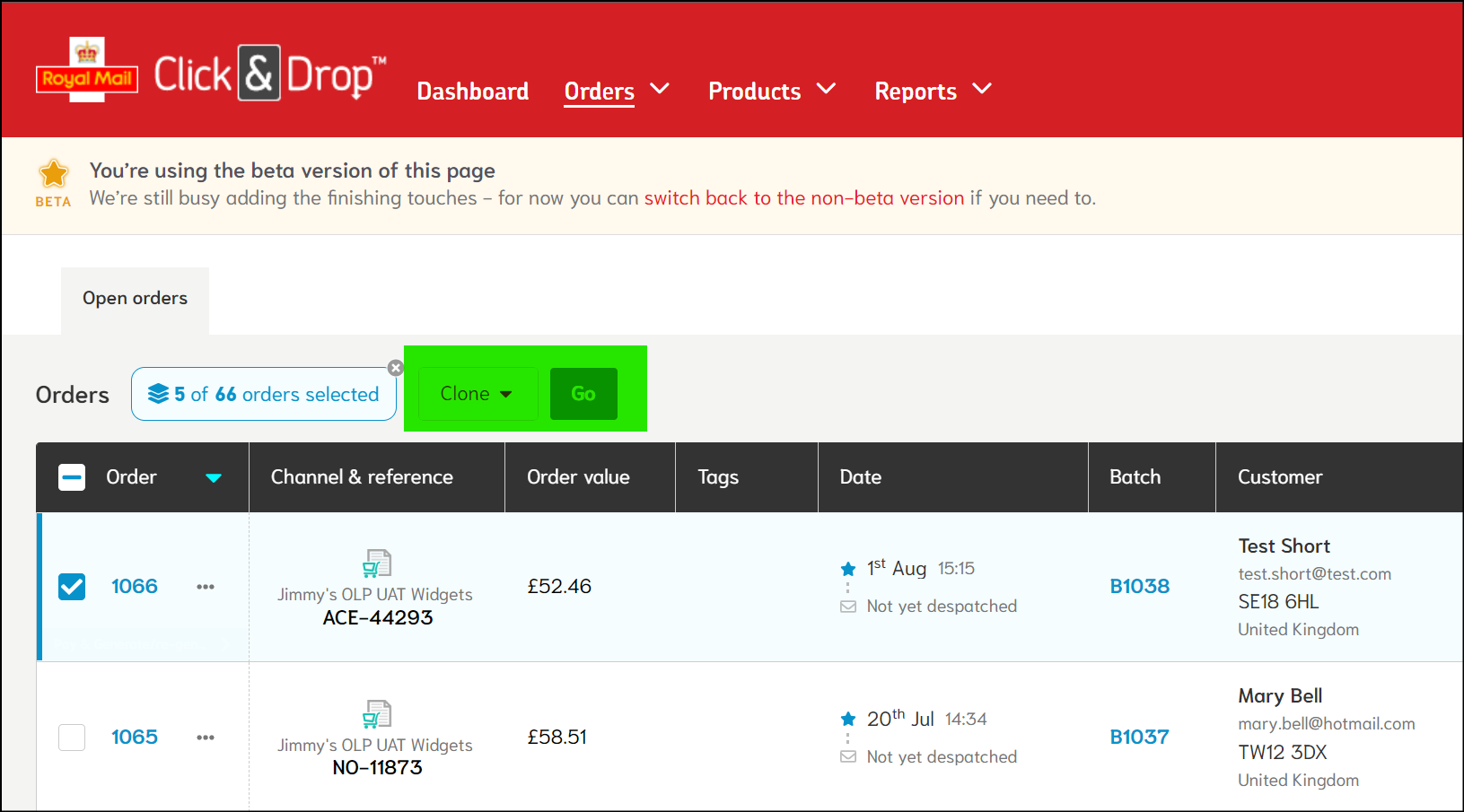
Task: Expand the Products menu in navigation
Action: click(771, 91)
